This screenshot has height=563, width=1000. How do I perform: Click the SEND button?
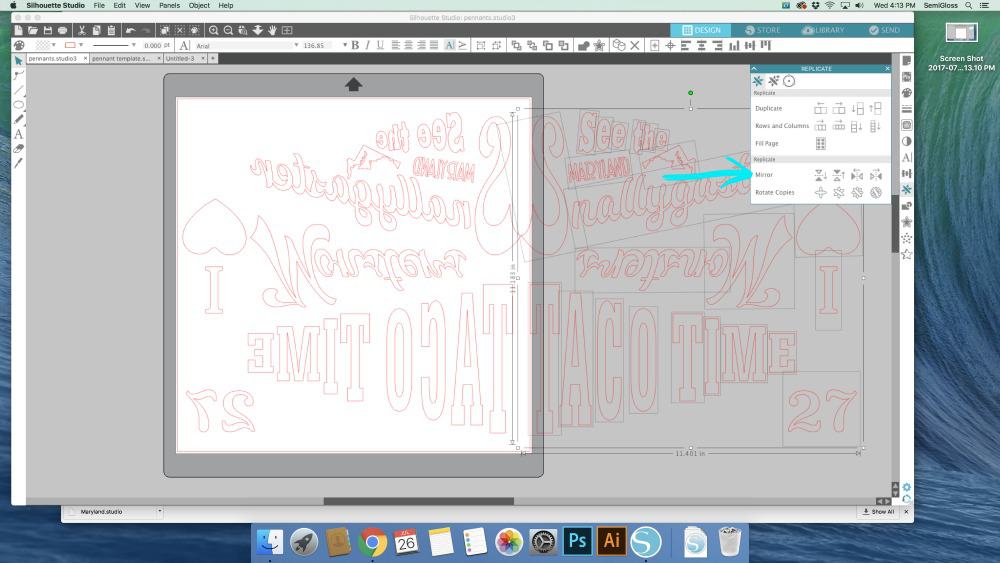[884, 30]
